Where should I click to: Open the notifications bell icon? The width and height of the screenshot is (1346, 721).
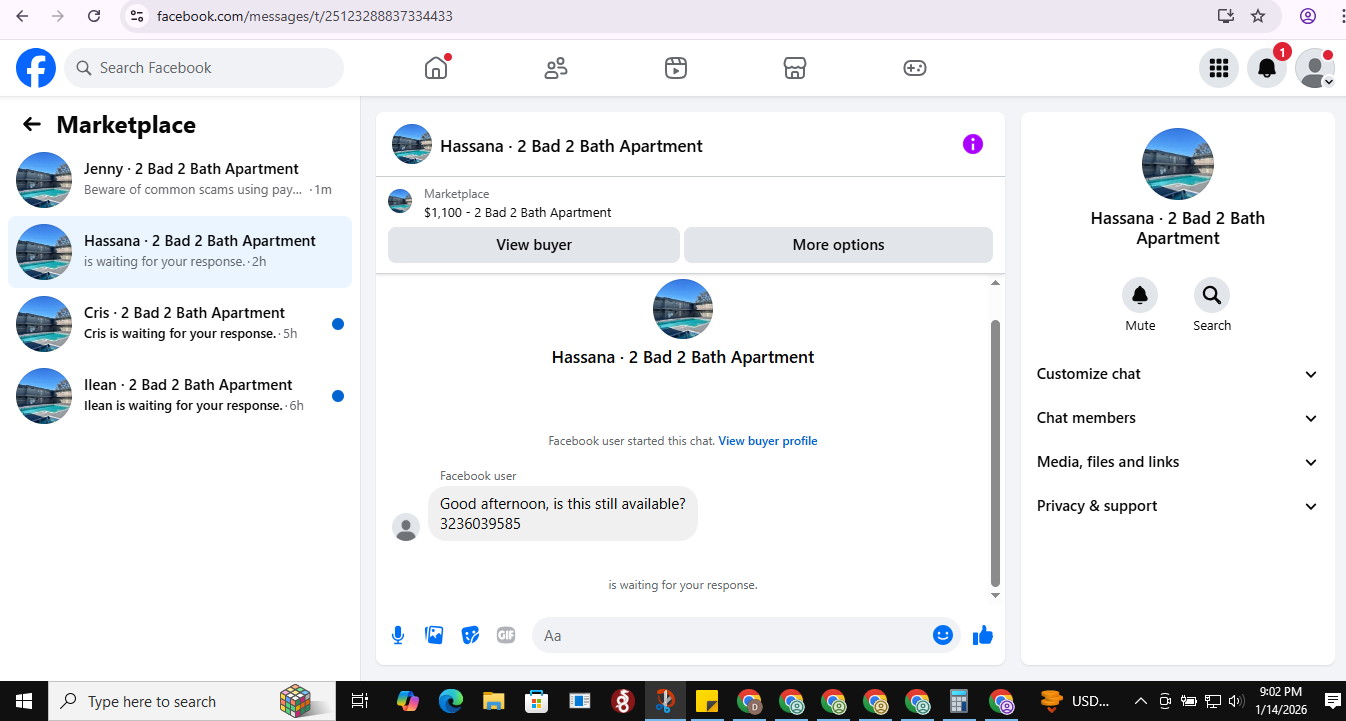pos(1267,68)
